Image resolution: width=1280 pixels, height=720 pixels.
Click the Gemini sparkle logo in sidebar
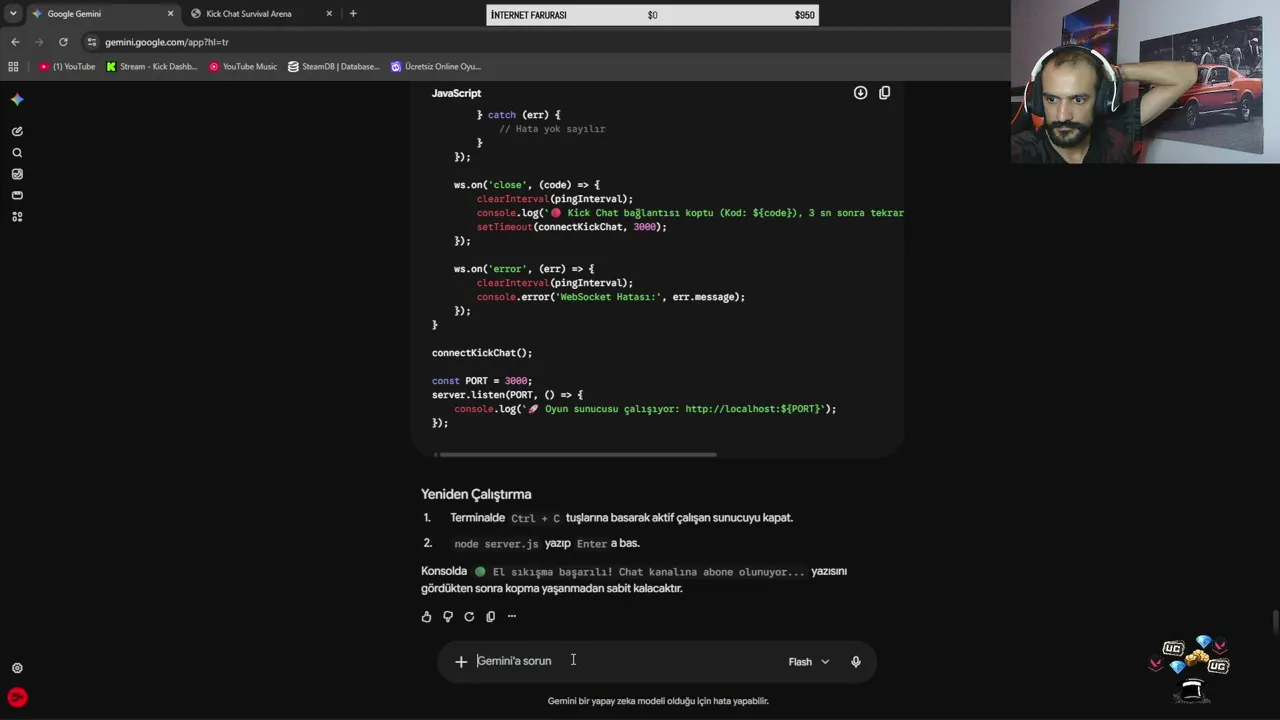point(17,100)
